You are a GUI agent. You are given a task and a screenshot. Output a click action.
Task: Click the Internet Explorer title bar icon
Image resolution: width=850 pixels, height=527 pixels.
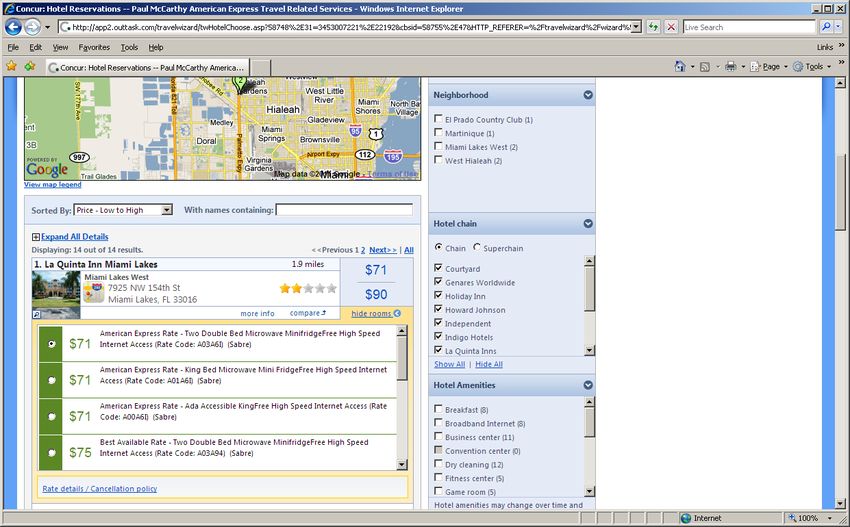pyautogui.click(x=9, y=9)
